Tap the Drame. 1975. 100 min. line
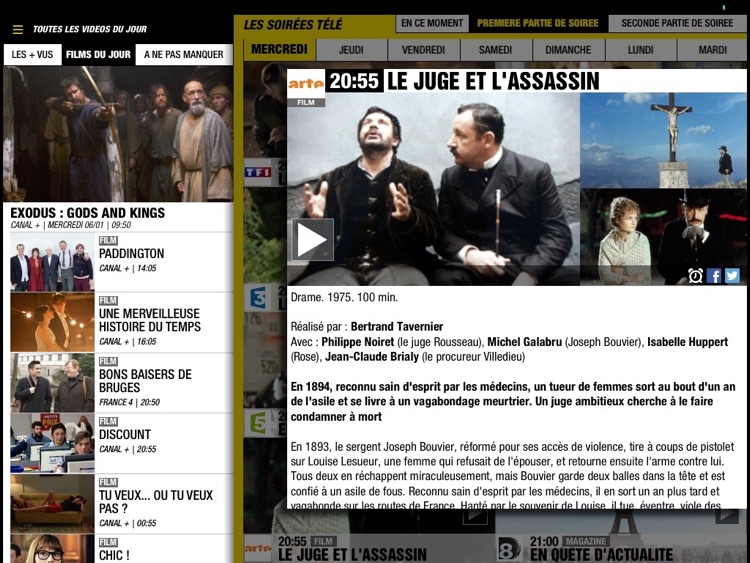This screenshot has width=750, height=563. pyautogui.click(x=344, y=298)
